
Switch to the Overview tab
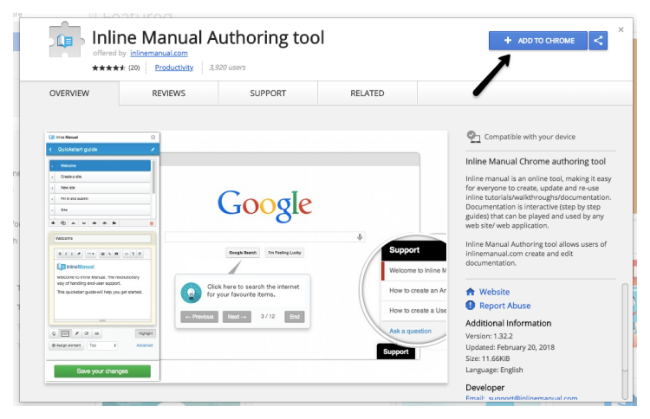tap(69, 93)
